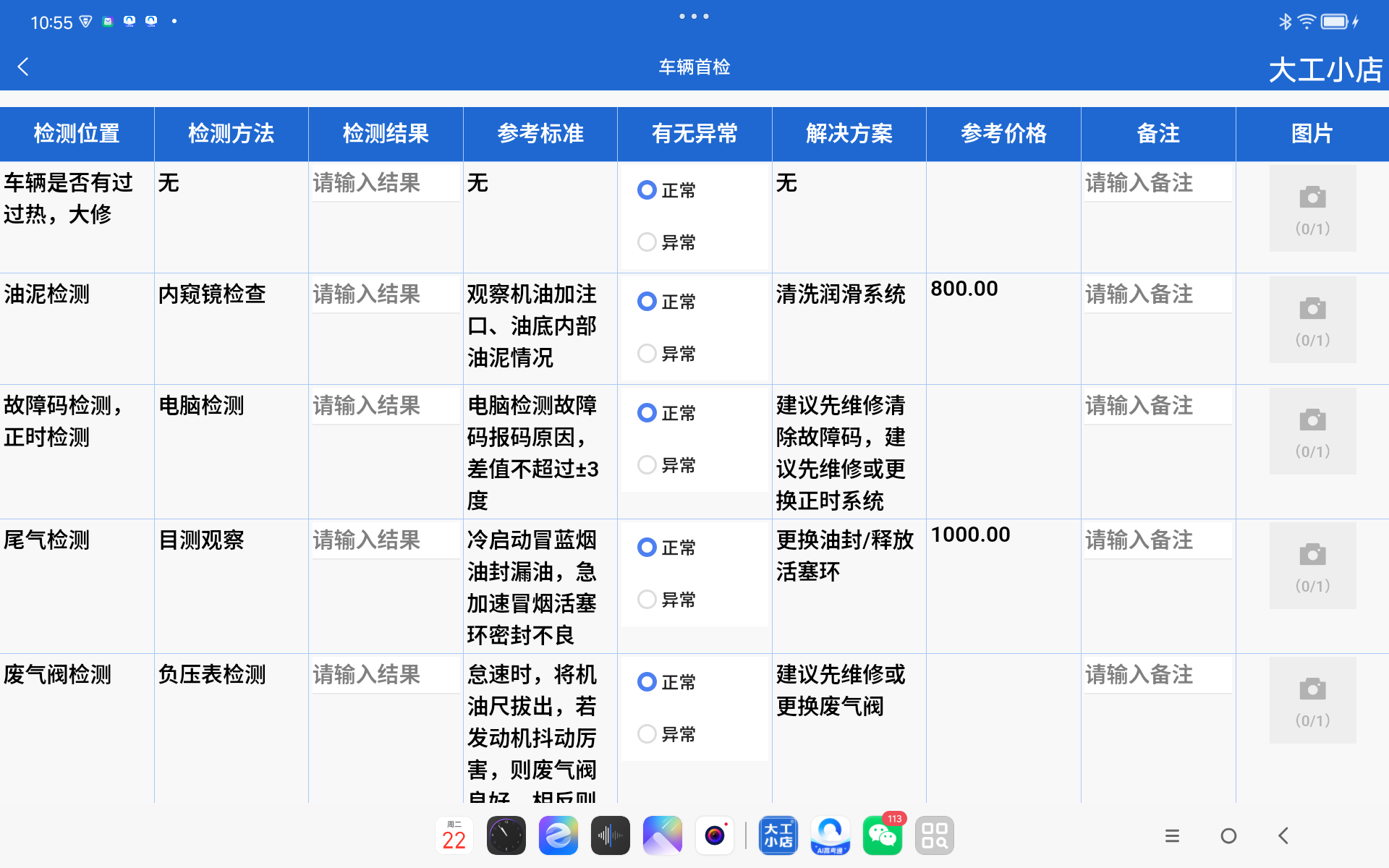
Task: Add photo for 尾气检测 row
Action: [x=1312, y=566]
